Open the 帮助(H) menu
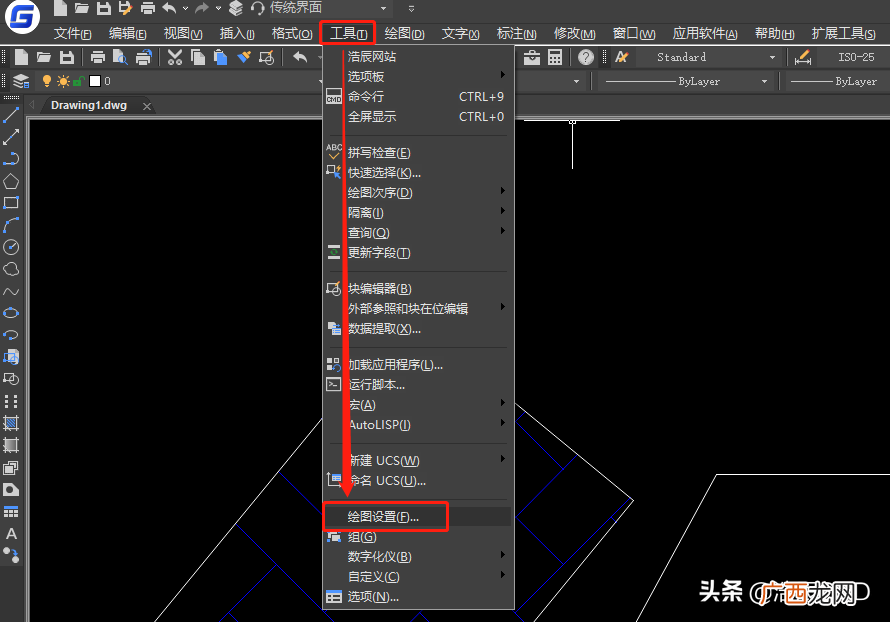 [x=774, y=33]
